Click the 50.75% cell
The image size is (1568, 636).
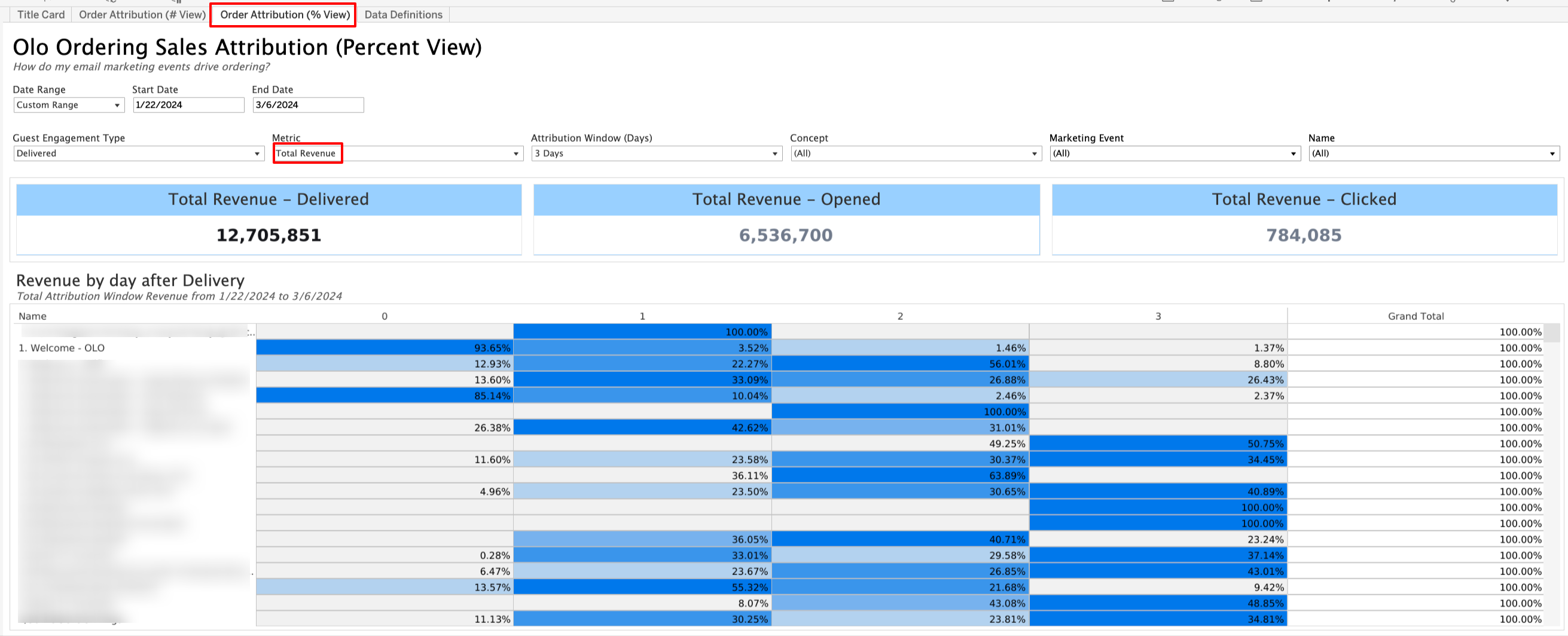coord(1158,444)
